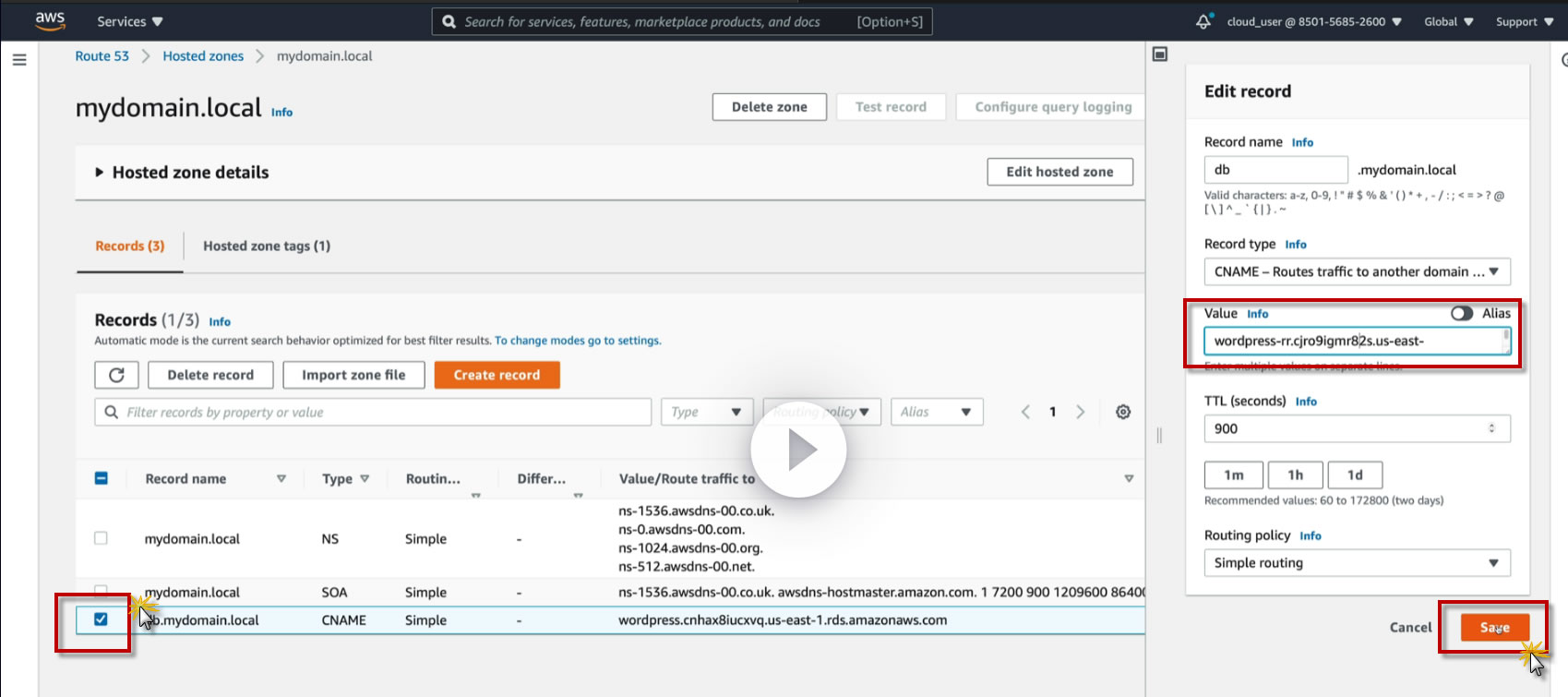This screenshot has height=697, width=1568.
Task: Open the Alias filter dropdown
Action: coord(937,412)
